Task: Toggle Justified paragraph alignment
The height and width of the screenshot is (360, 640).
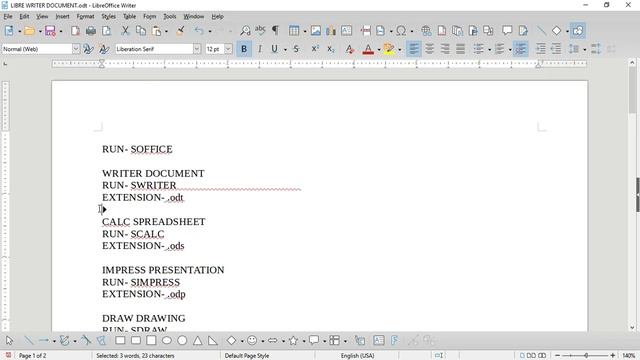Action: pyautogui.click(x=460, y=49)
